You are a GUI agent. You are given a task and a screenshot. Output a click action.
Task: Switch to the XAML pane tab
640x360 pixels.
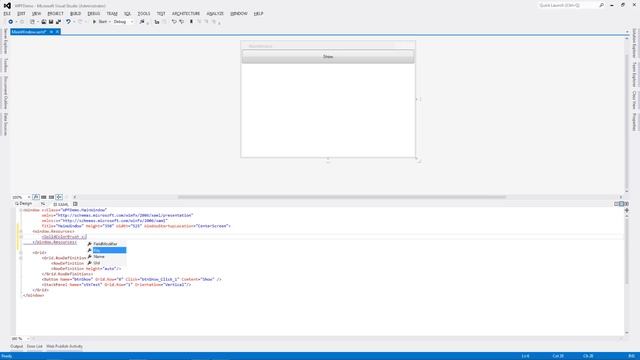[61, 204]
